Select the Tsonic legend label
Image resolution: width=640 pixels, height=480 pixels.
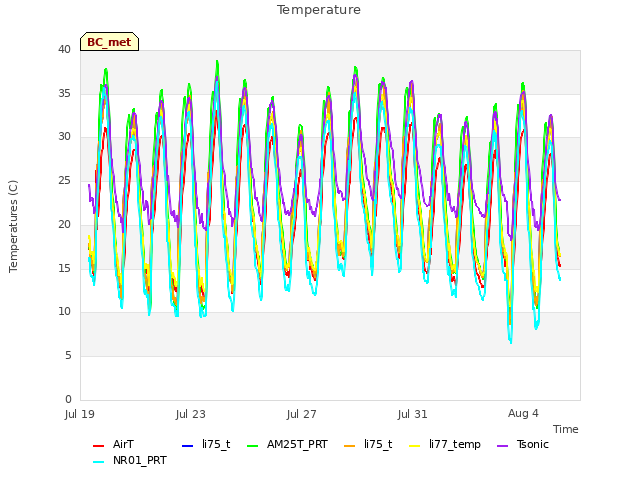[x=533, y=444]
